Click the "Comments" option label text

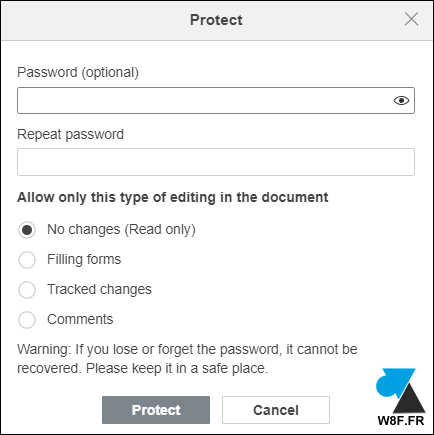click(x=80, y=319)
